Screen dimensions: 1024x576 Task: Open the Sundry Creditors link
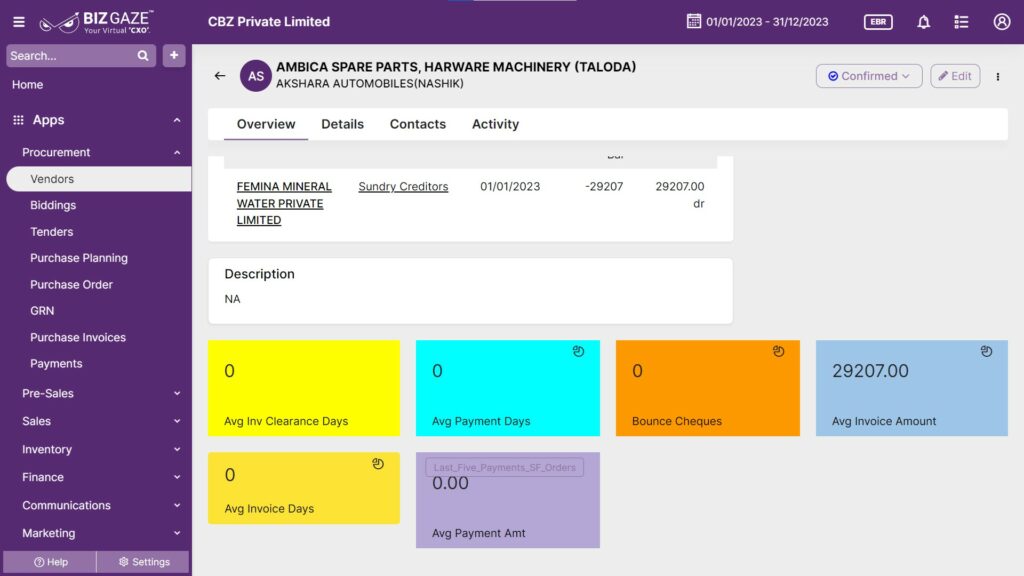coord(403,187)
